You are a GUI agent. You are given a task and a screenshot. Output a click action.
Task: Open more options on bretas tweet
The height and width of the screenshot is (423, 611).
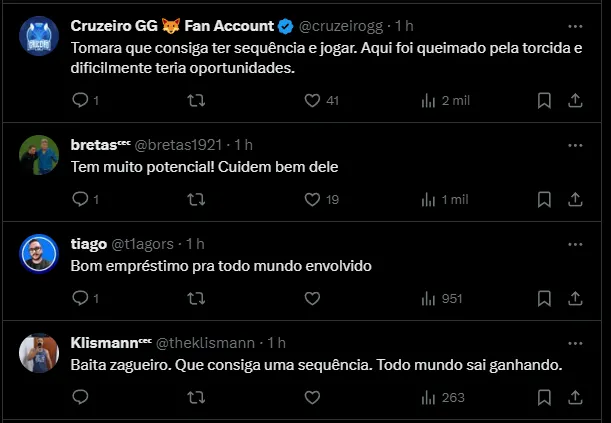[575, 145]
